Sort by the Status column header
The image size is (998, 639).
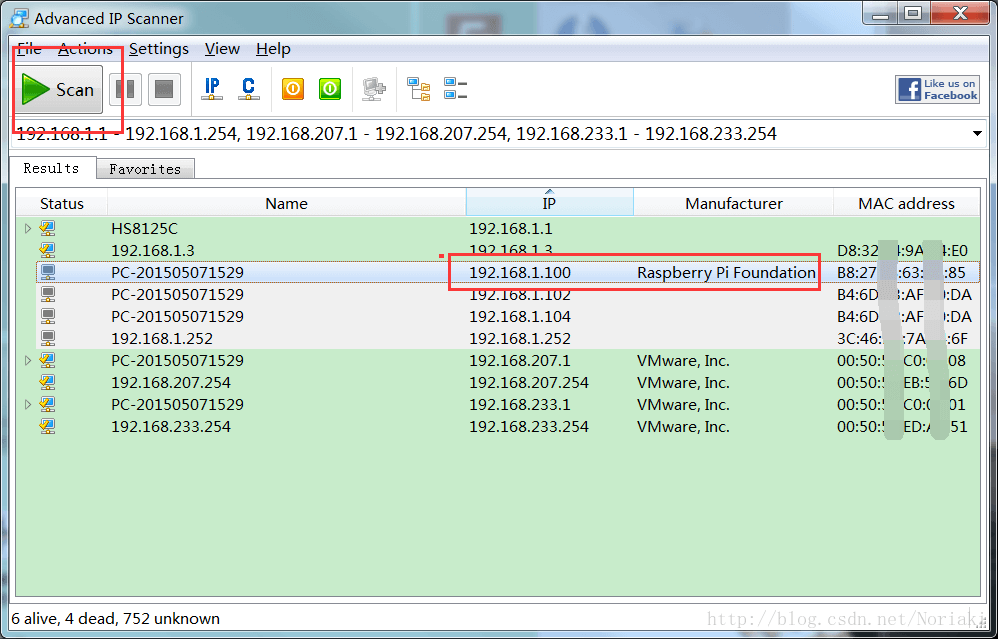(62, 204)
